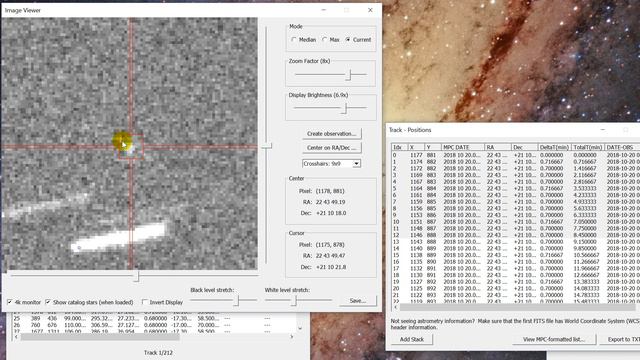Viewport: 640px width, 360px height.
Task: Adjust the Black level stretch slider
Action: [236, 300]
